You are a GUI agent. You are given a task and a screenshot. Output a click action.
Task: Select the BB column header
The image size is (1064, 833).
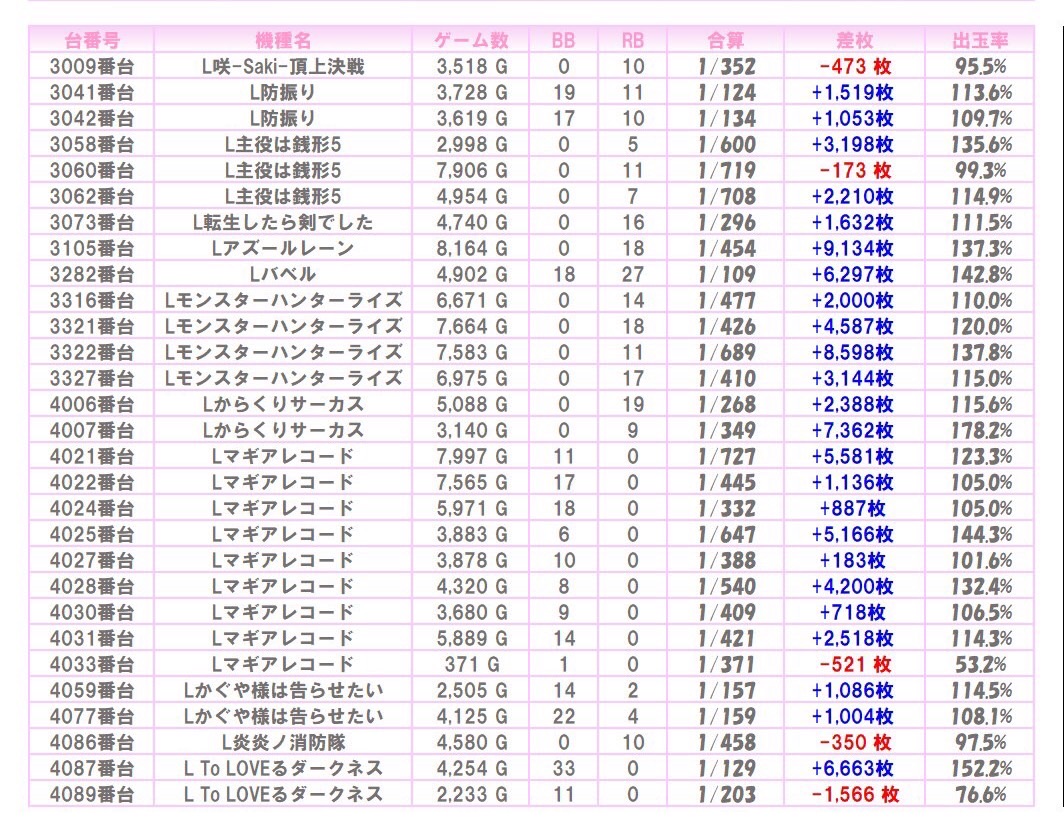[x=564, y=41]
